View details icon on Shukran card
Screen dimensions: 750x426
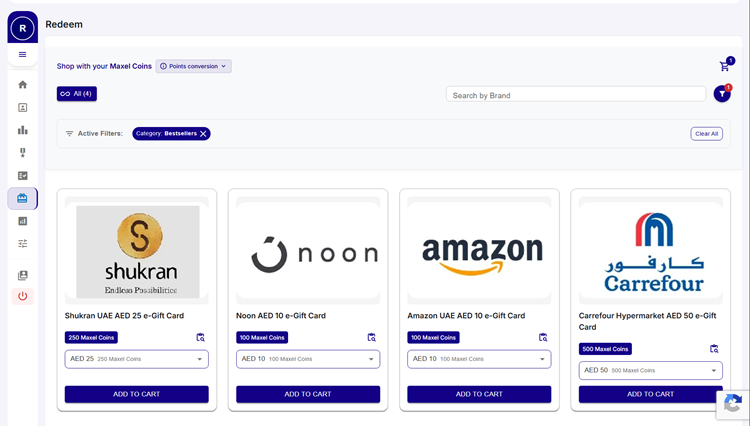[x=200, y=338]
